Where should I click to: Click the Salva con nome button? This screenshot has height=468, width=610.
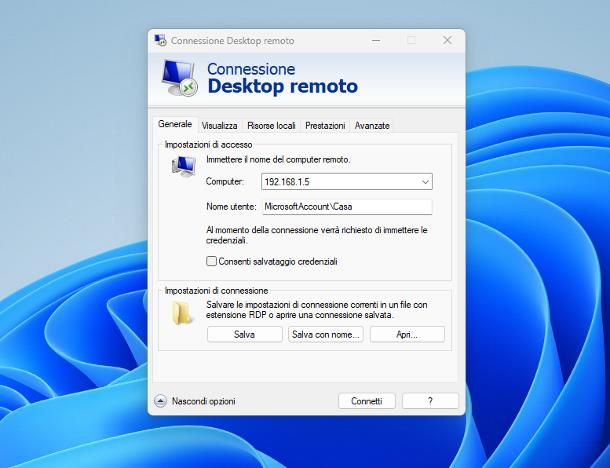(326, 334)
